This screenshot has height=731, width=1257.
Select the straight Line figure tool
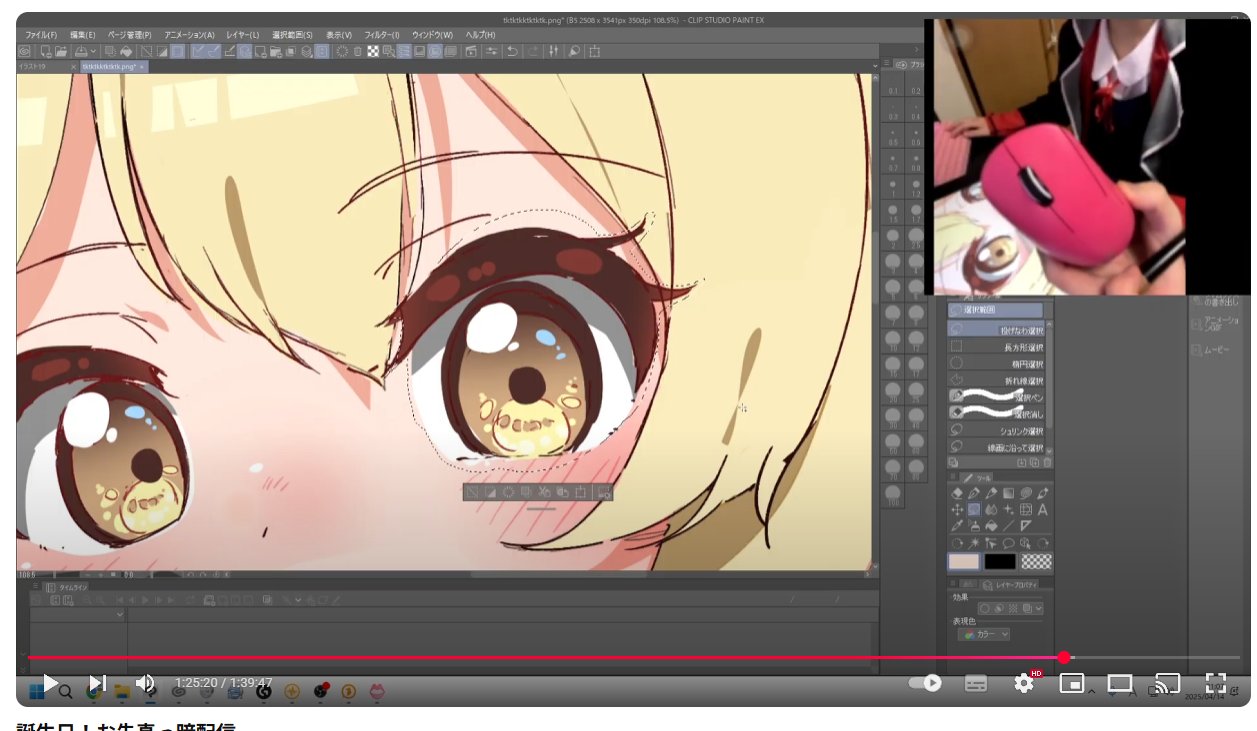1008,525
